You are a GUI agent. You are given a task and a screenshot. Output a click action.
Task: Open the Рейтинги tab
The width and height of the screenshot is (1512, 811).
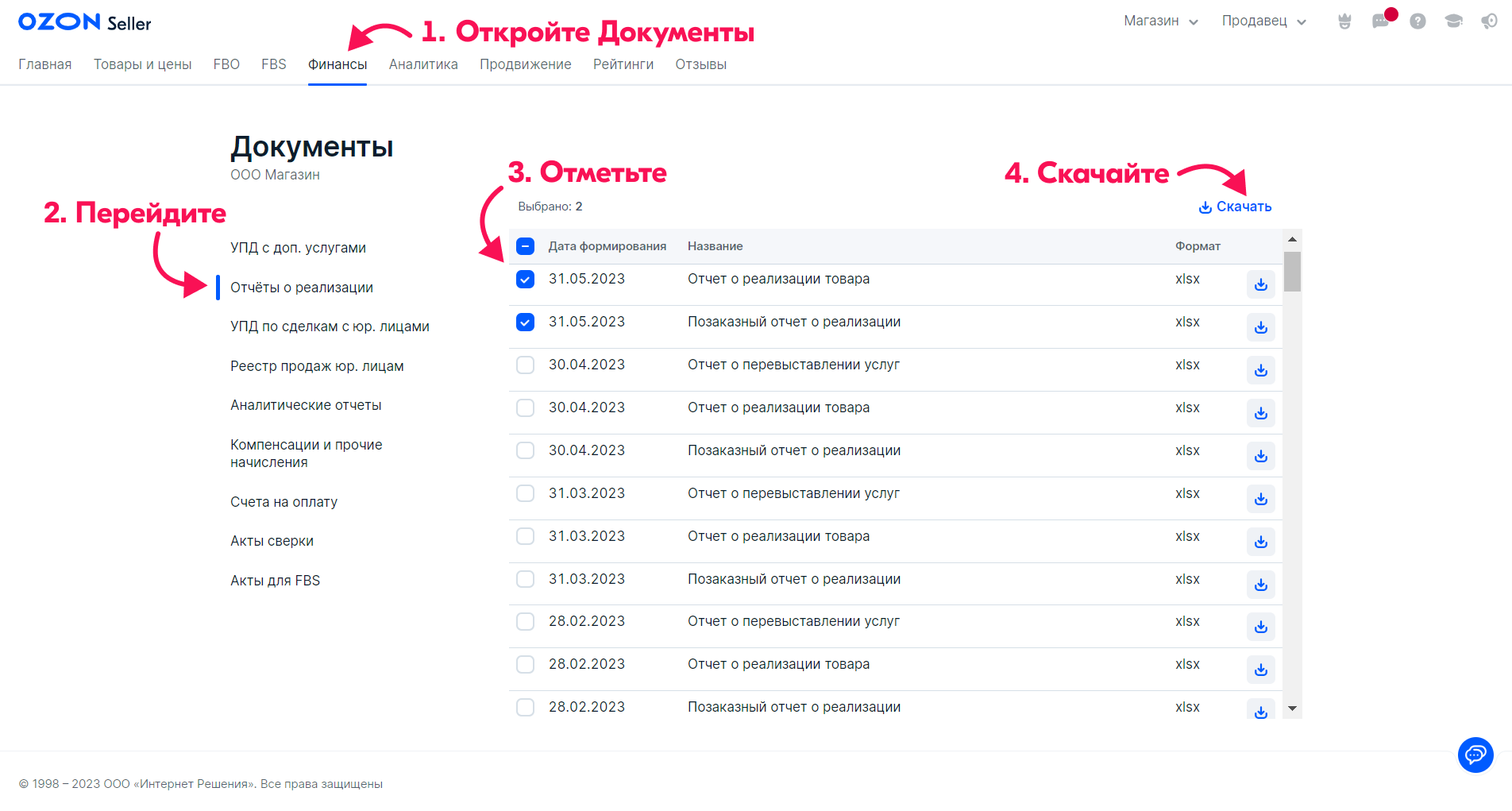tap(623, 64)
